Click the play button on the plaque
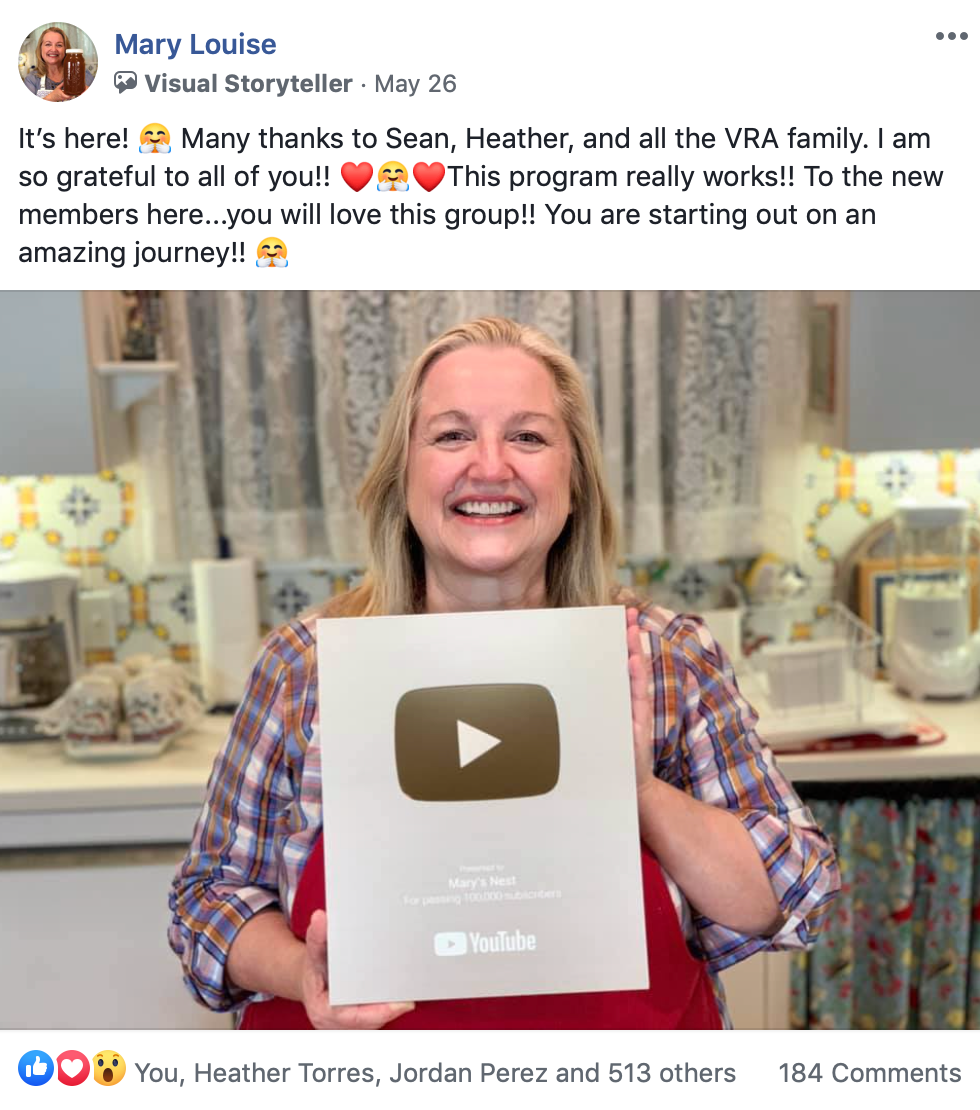This screenshot has height=1110, width=980. point(477,743)
